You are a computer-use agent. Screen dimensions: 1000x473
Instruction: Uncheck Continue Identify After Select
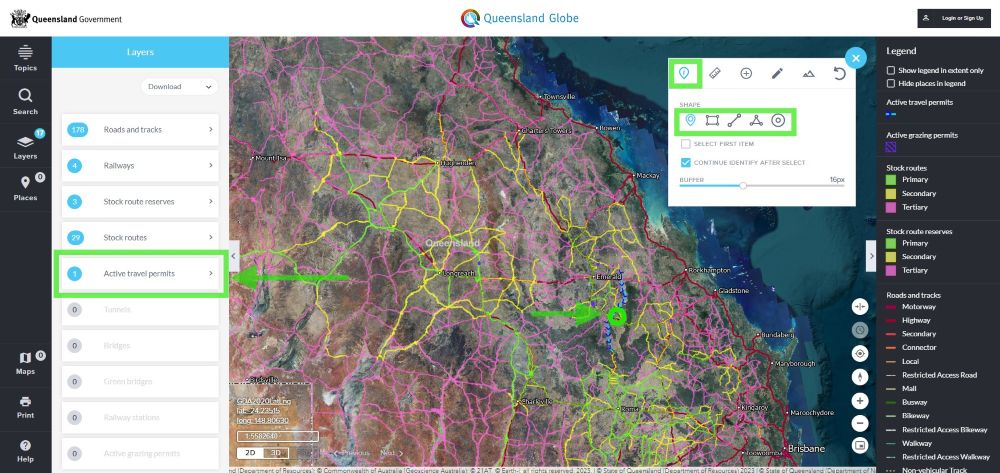point(685,162)
